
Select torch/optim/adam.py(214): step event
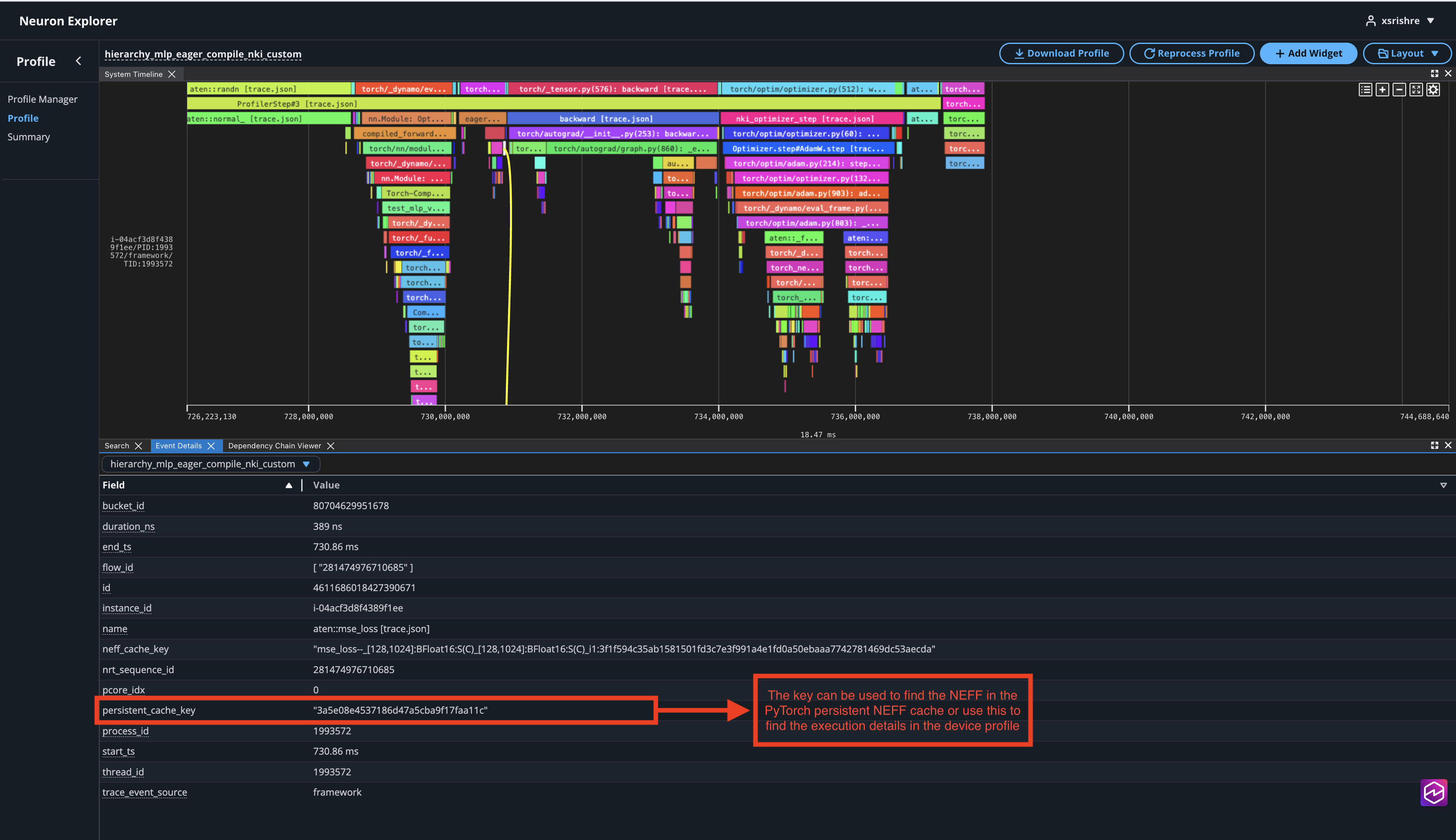(x=807, y=163)
